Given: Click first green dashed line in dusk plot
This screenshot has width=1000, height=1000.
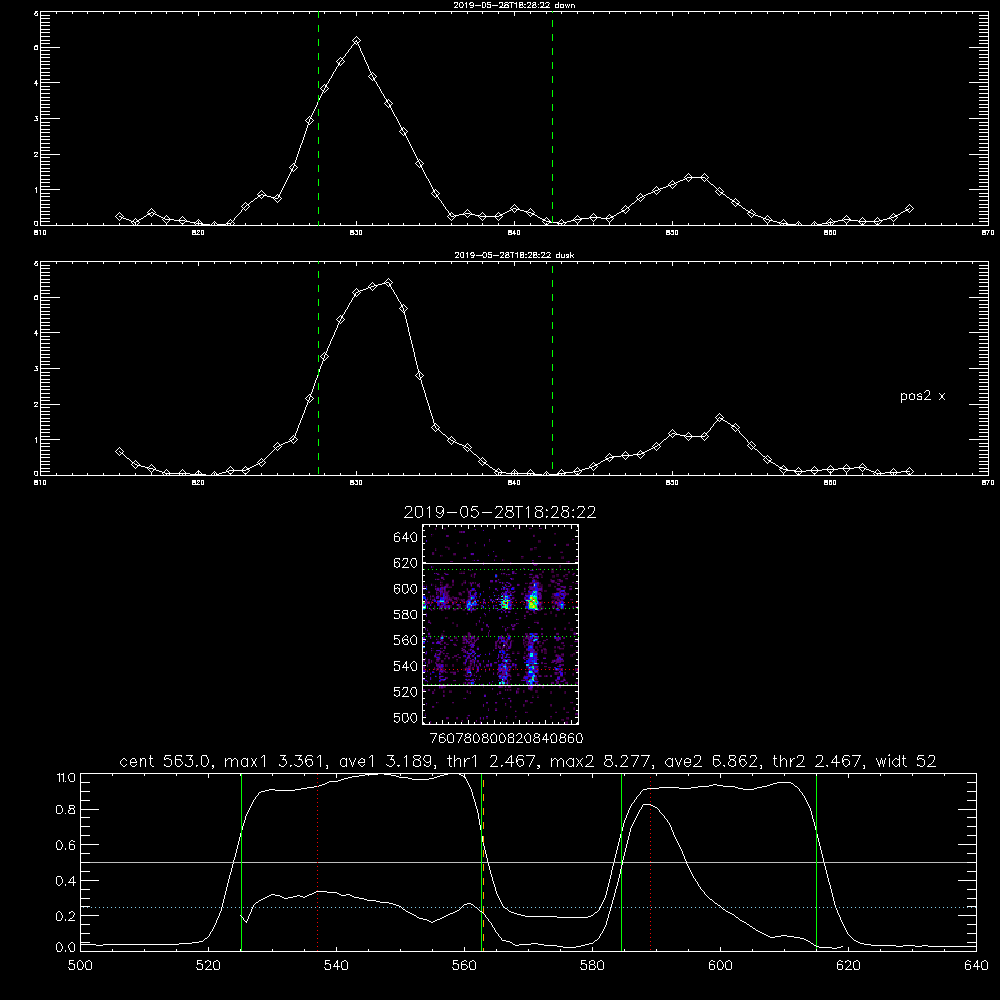Looking at the screenshot, I should 318,370.
